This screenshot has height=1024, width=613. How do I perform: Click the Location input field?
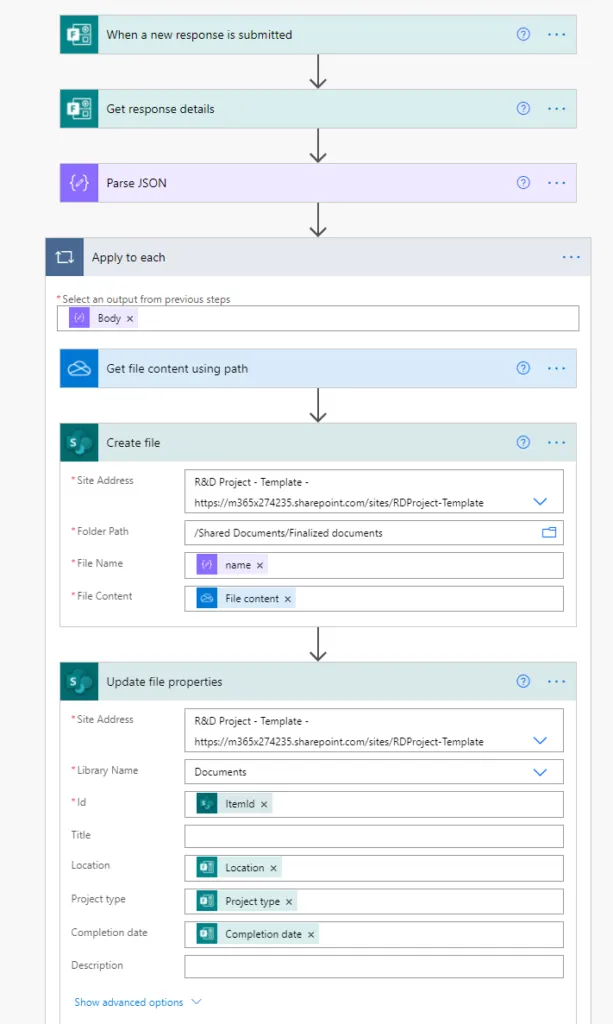373,869
